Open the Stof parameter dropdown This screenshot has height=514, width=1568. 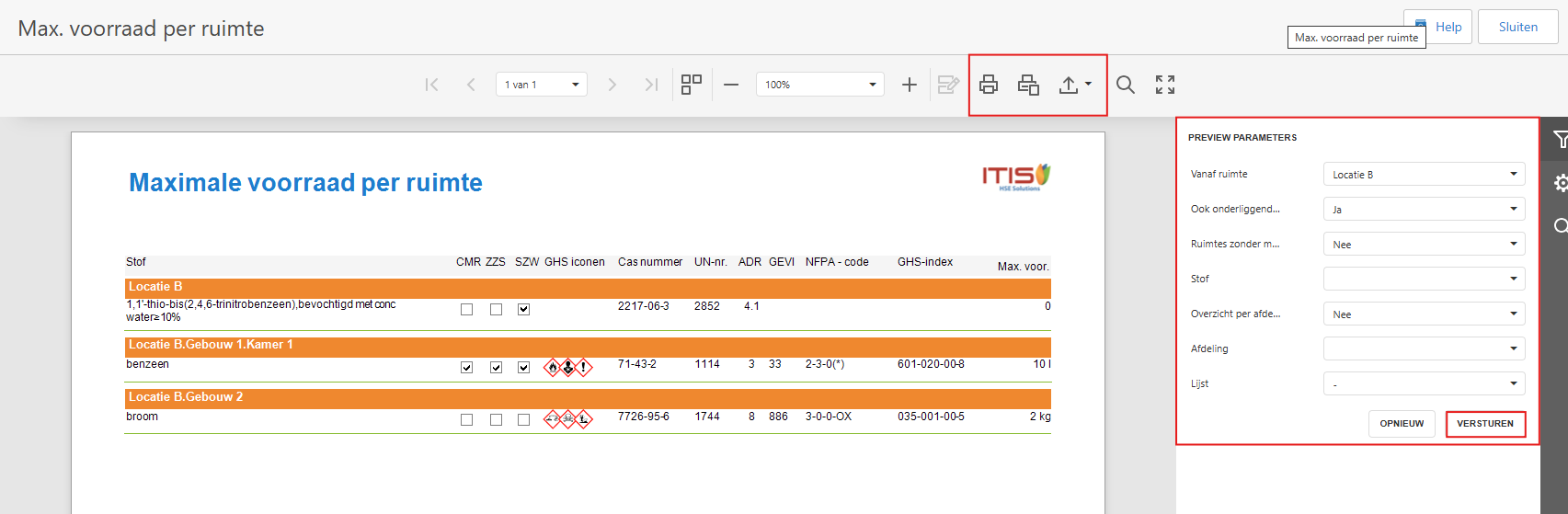coord(1424,279)
